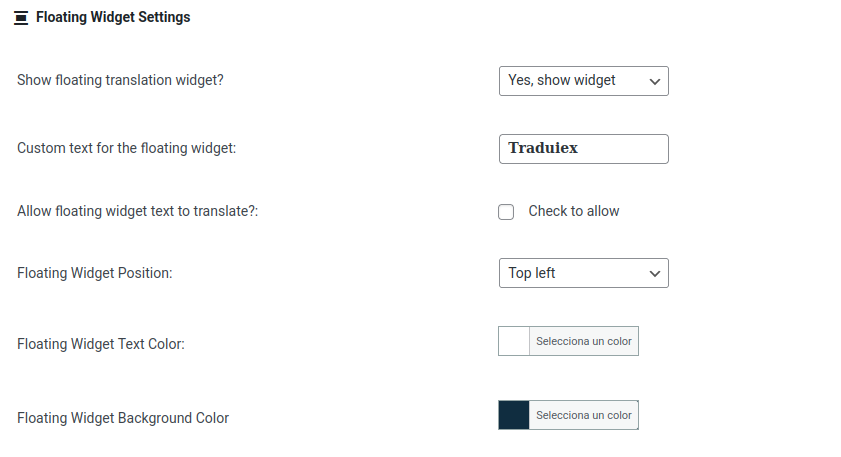
Task: Click the white text color swatch
Action: (514, 341)
